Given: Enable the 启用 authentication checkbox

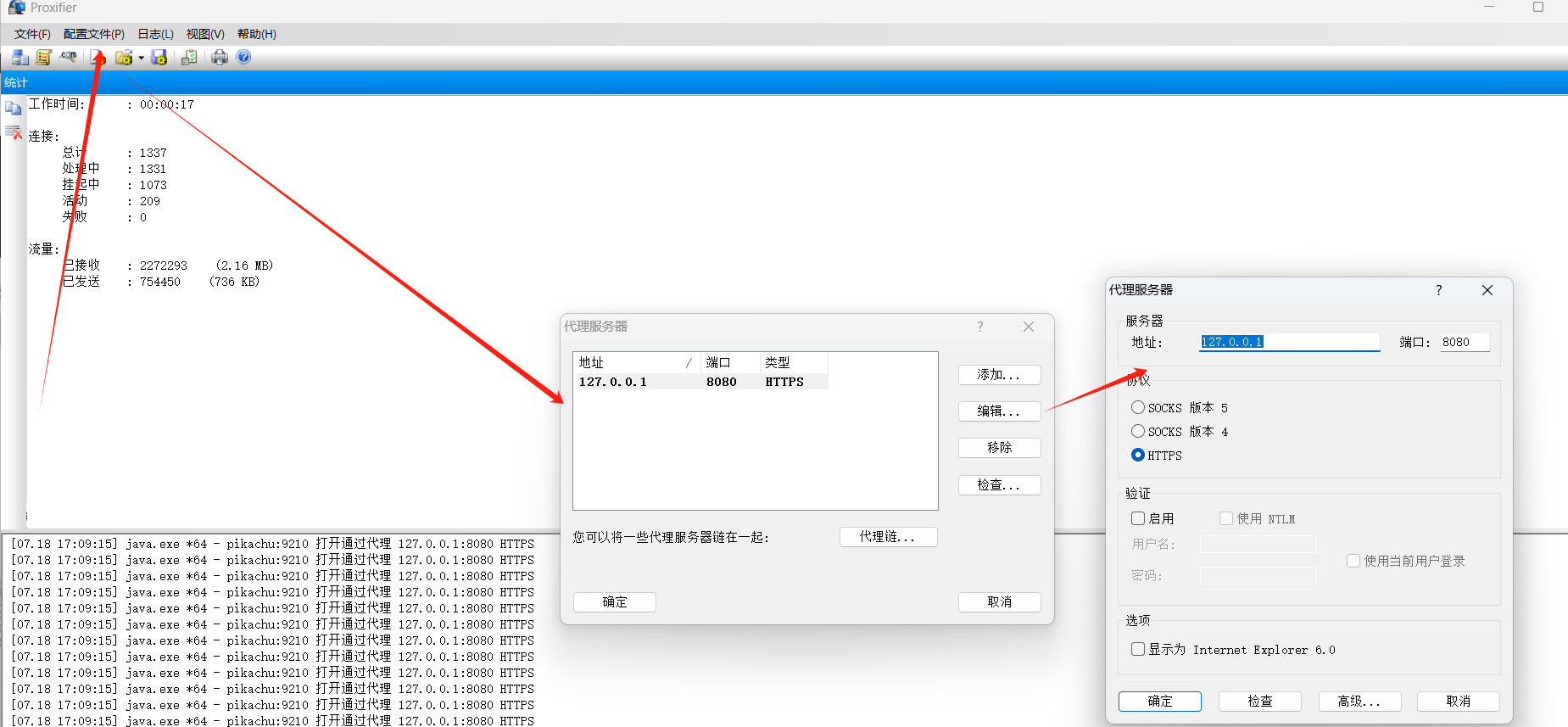Looking at the screenshot, I should tap(1138, 517).
